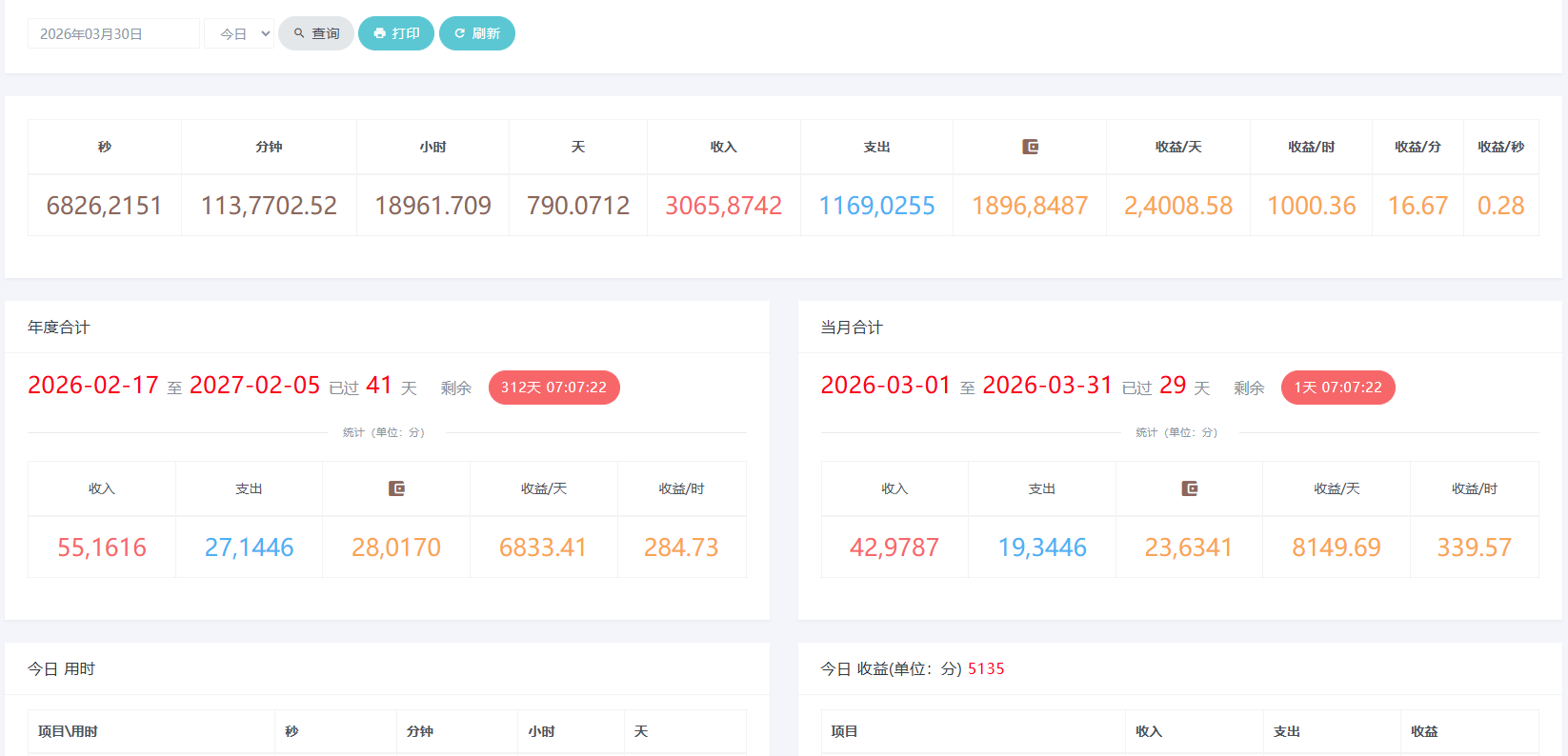Click the 1天 07:07:22 countdown badge

pos(1337,388)
